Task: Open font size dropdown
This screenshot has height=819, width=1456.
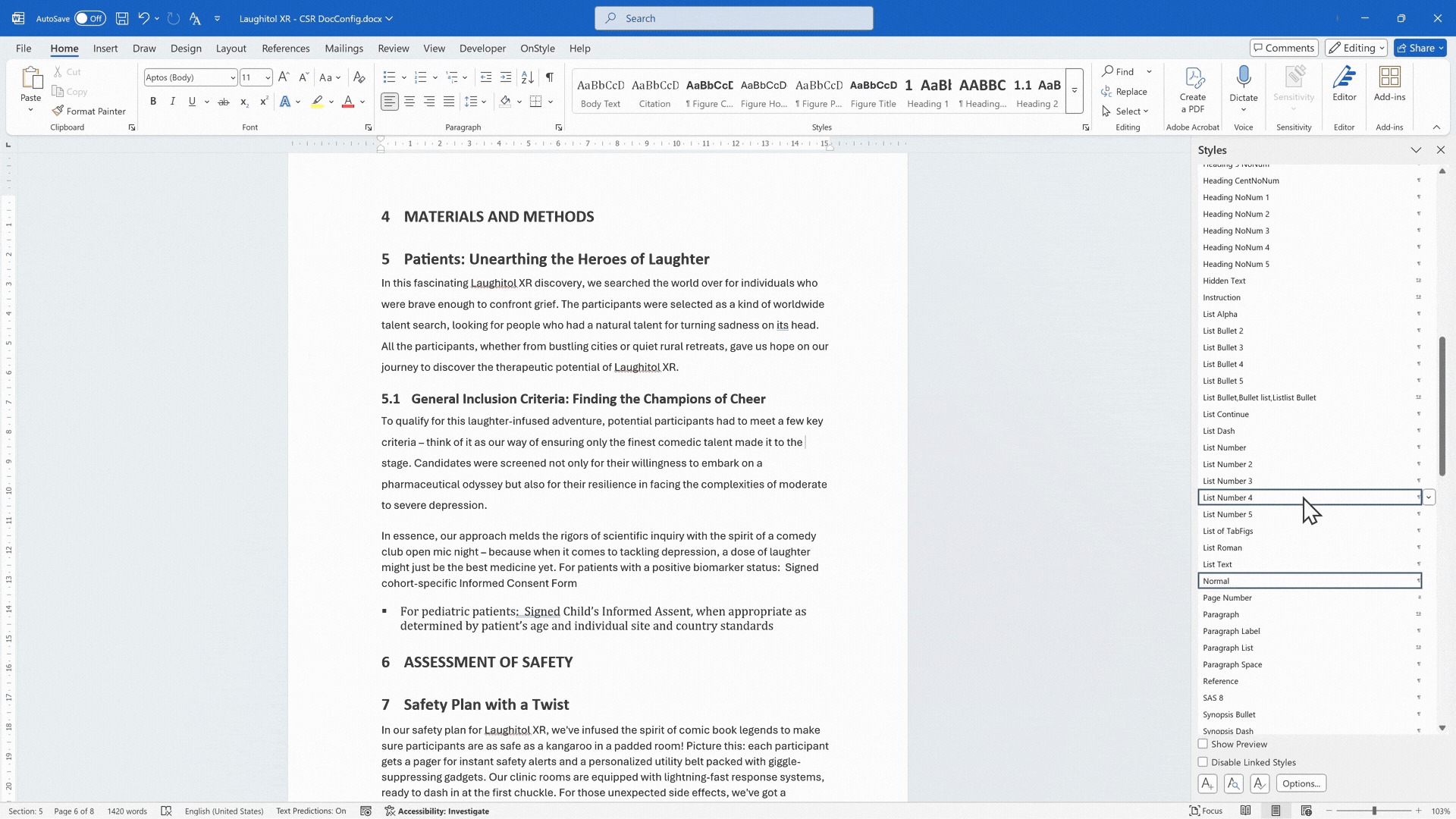Action: [x=268, y=77]
